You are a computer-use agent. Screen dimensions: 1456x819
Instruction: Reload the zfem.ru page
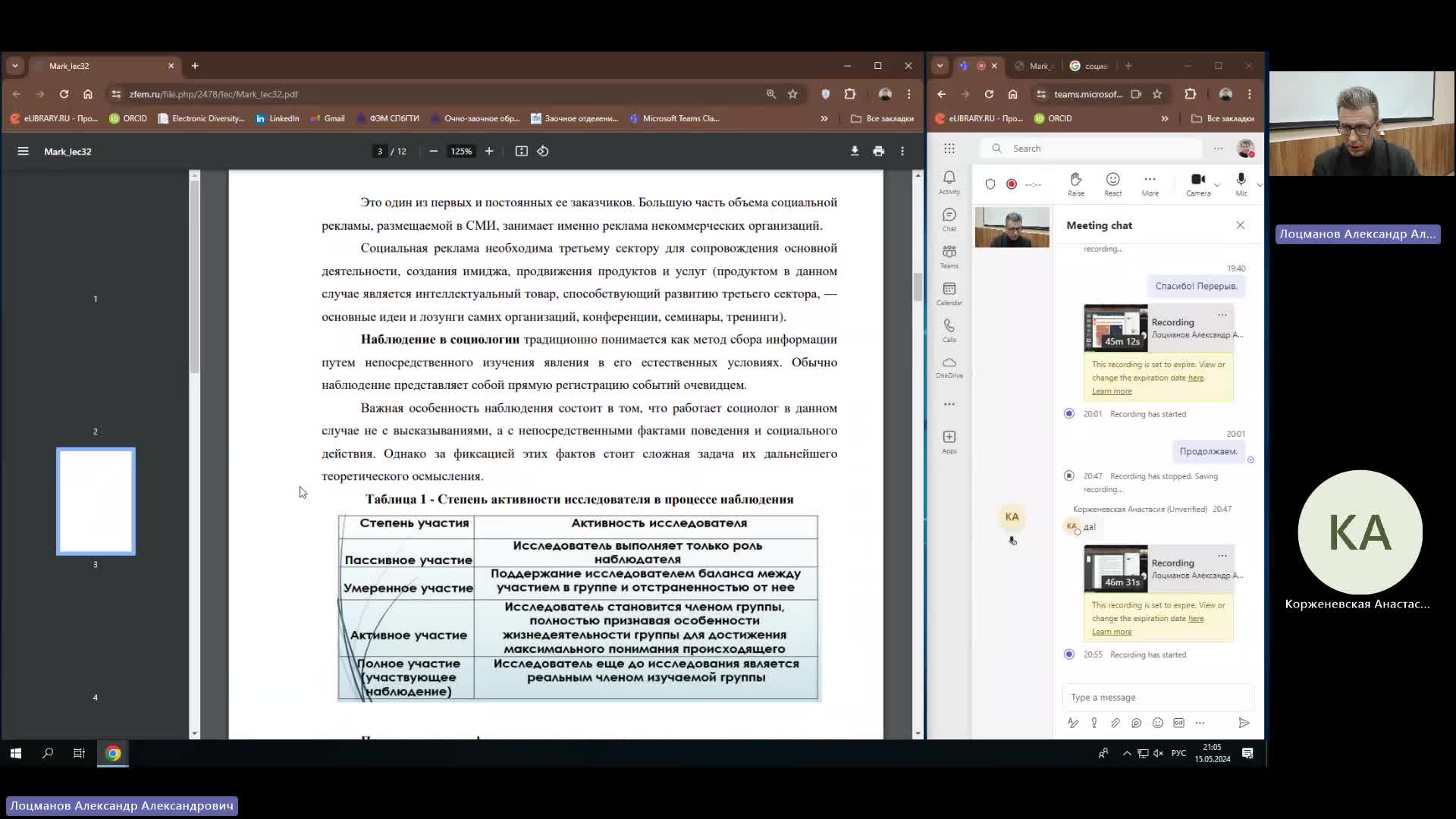coord(64,94)
